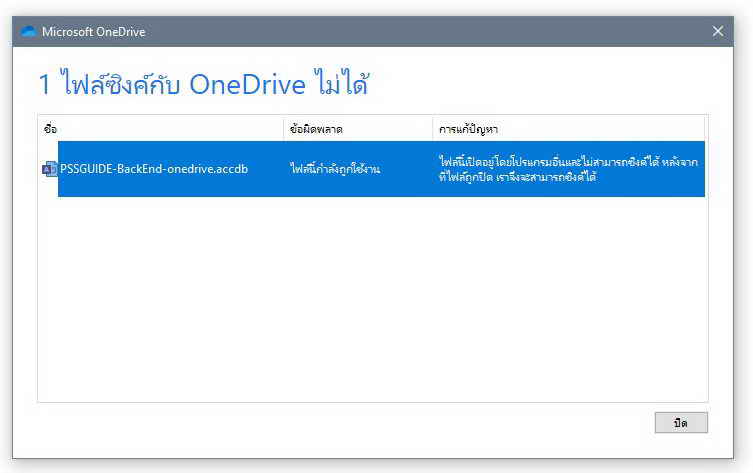Click the heading 1 ไฟล์ซิงค์กับ OneDrive ไม่ได้
This screenshot has width=753, height=473.
[x=204, y=84]
